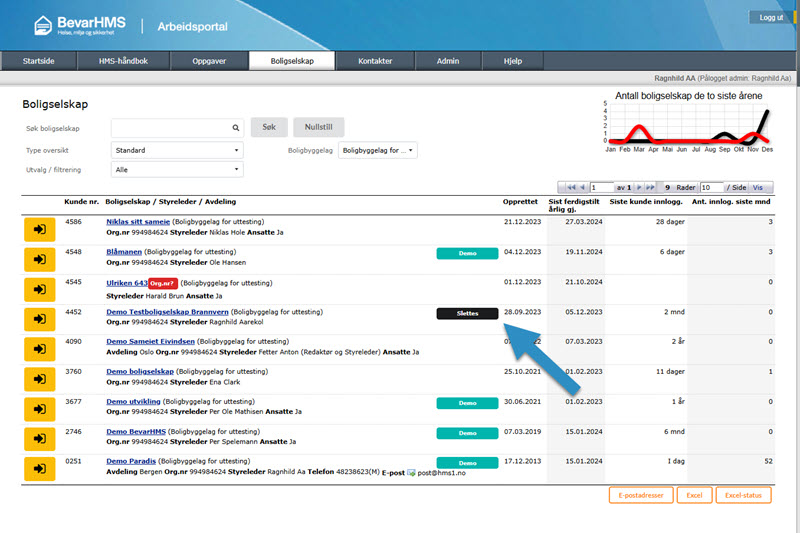Click login arrow icon for Blåmanen row

coord(39,258)
